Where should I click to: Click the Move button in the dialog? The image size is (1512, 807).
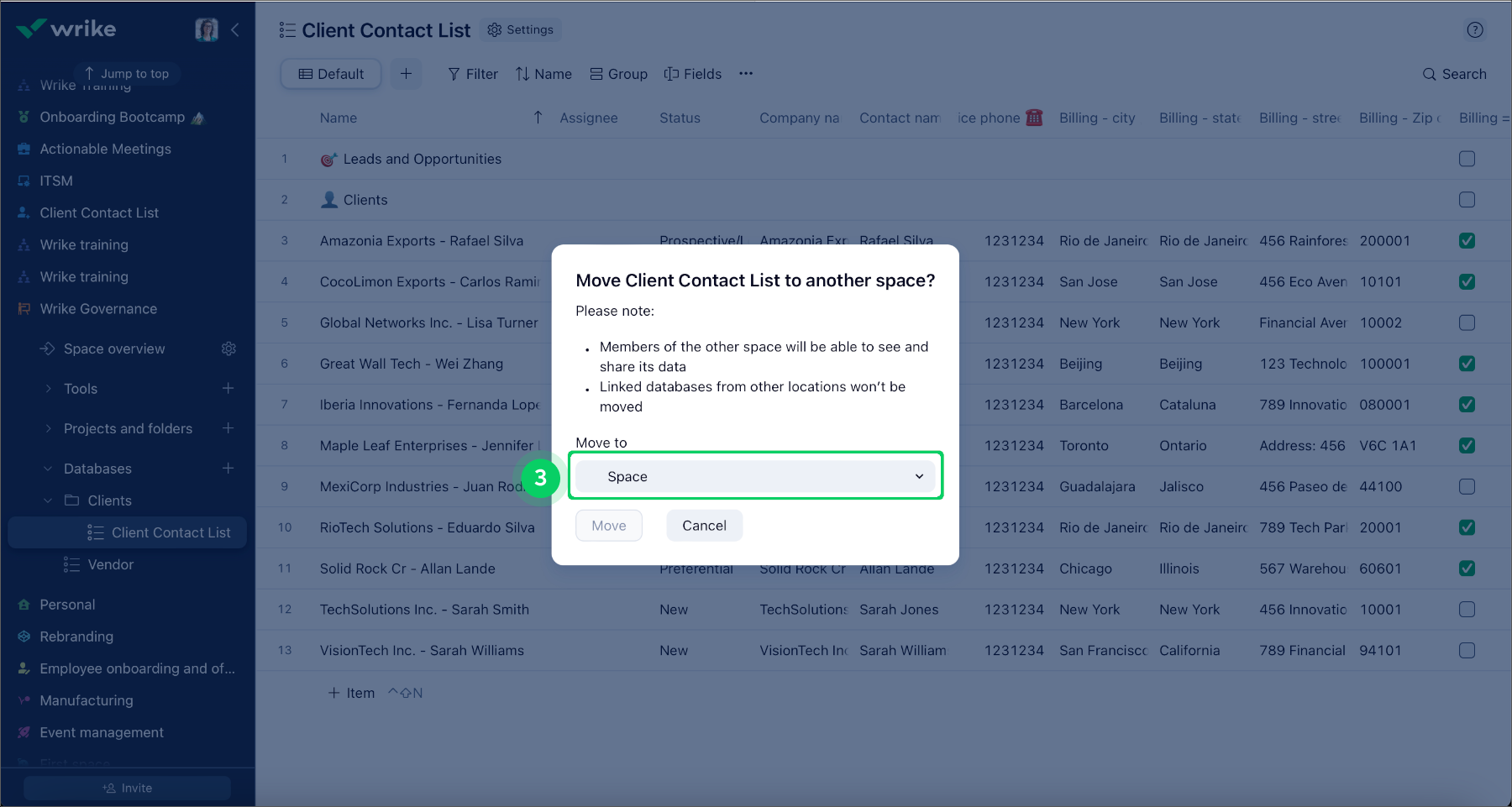(x=608, y=525)
